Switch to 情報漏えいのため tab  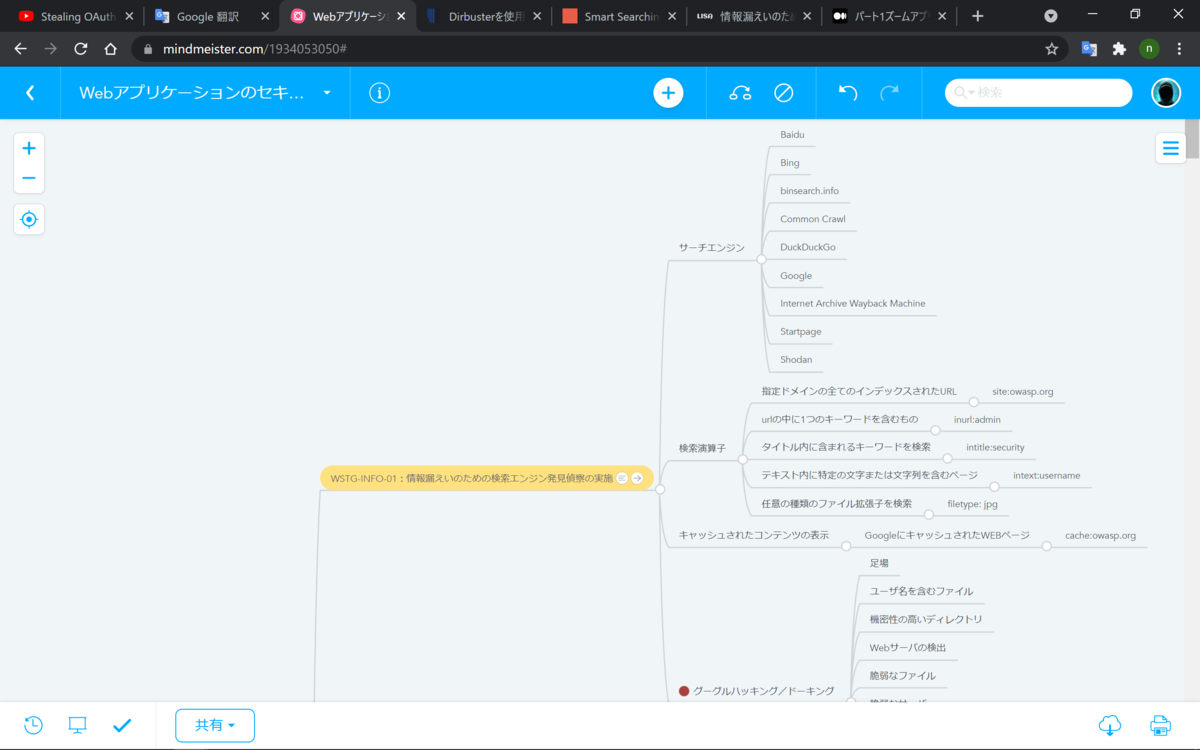point(756,16)
